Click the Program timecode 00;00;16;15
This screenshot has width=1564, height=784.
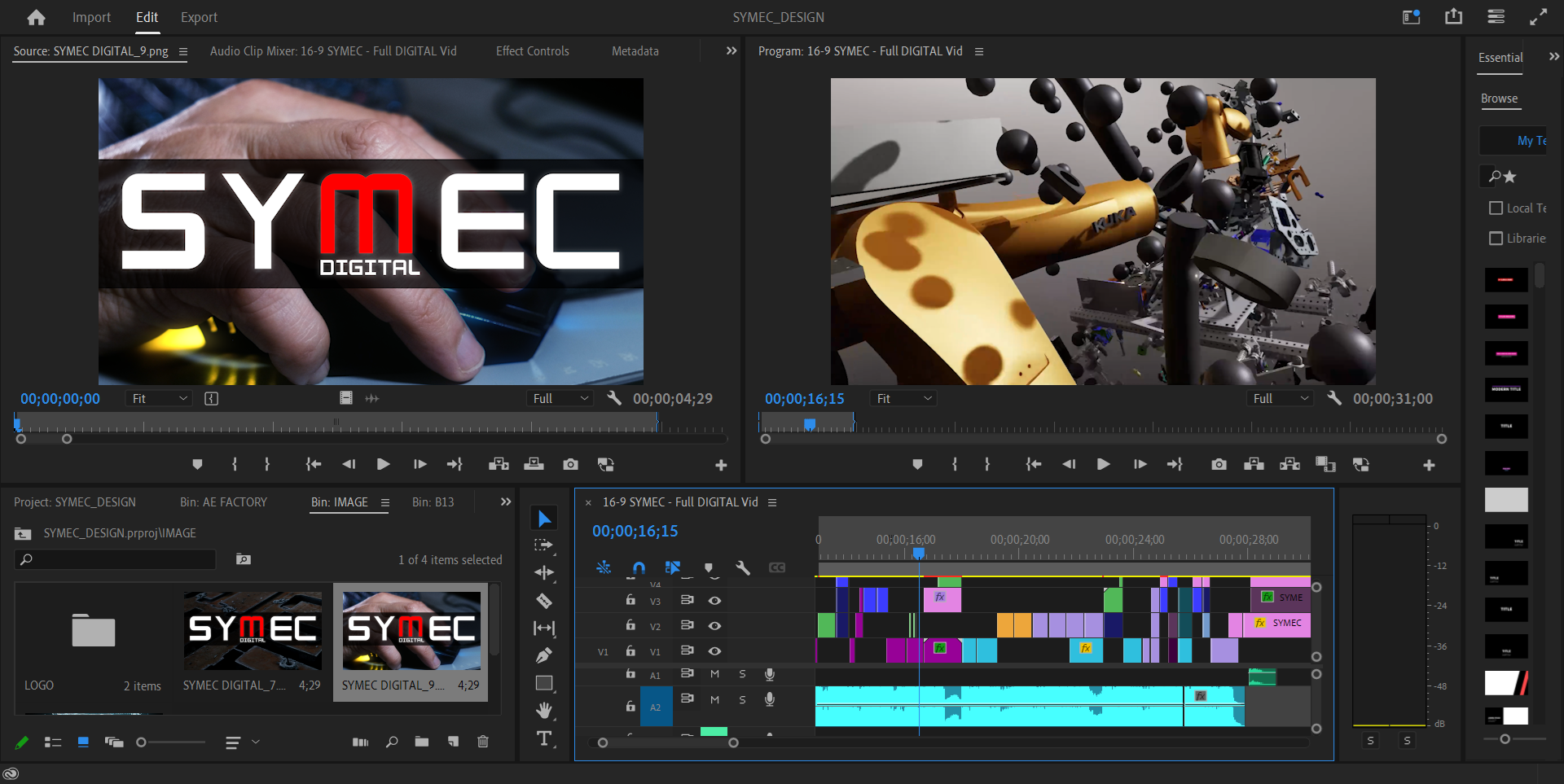[804, 399]
